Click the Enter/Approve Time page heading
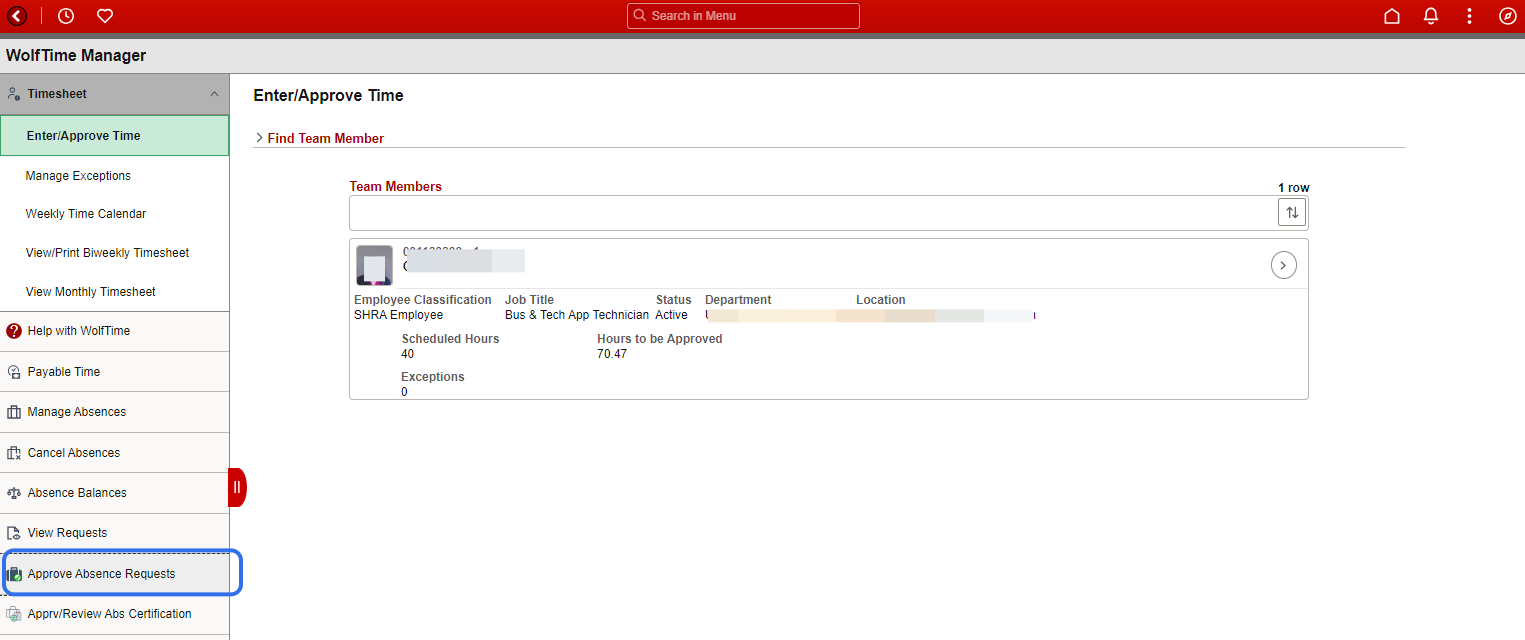 [329, 96]
